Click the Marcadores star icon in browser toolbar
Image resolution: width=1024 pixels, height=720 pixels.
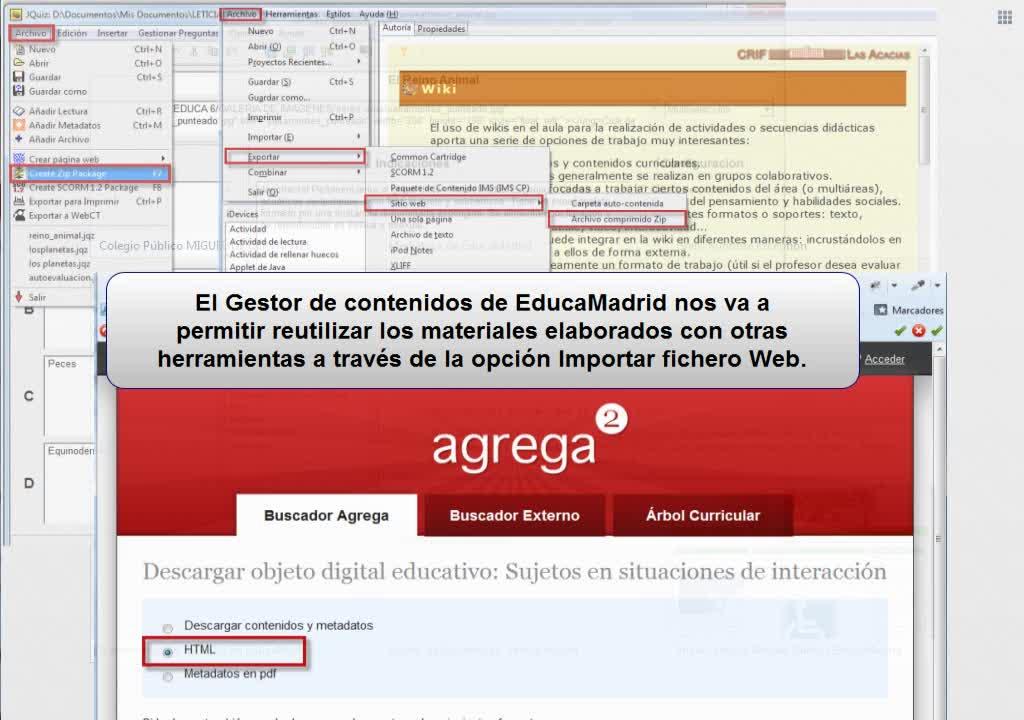[880, 310]
